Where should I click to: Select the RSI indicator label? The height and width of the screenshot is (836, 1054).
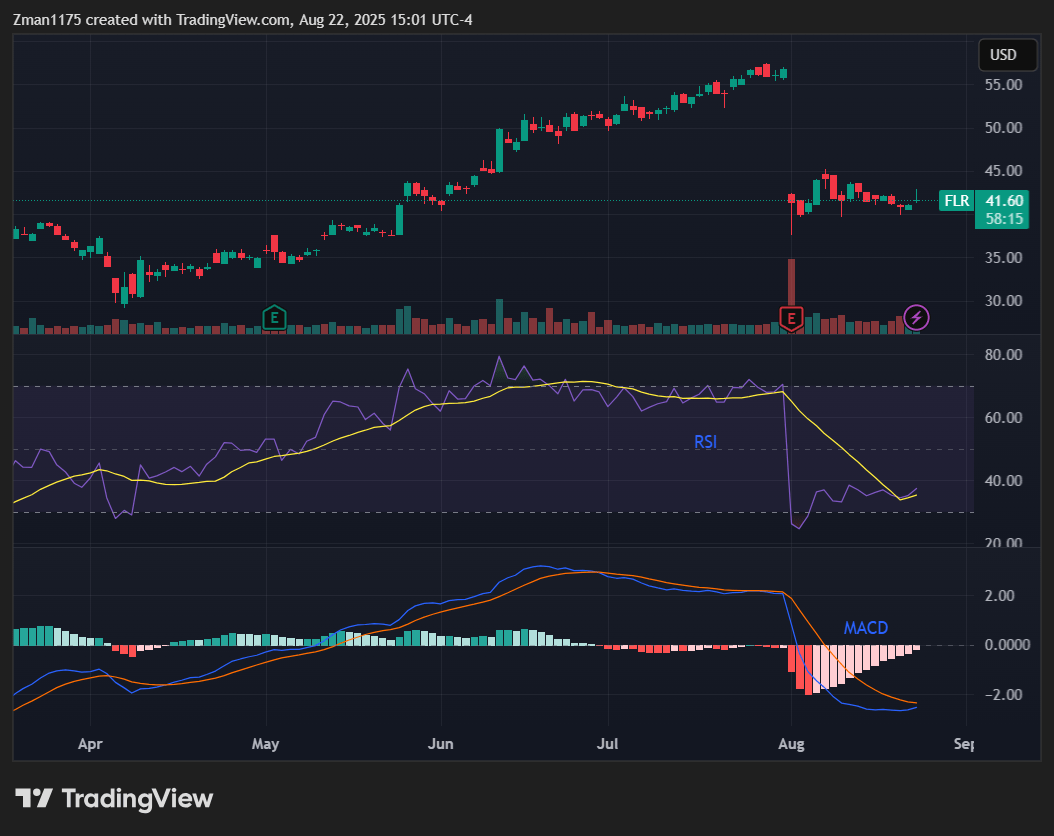tap(705, 441)
